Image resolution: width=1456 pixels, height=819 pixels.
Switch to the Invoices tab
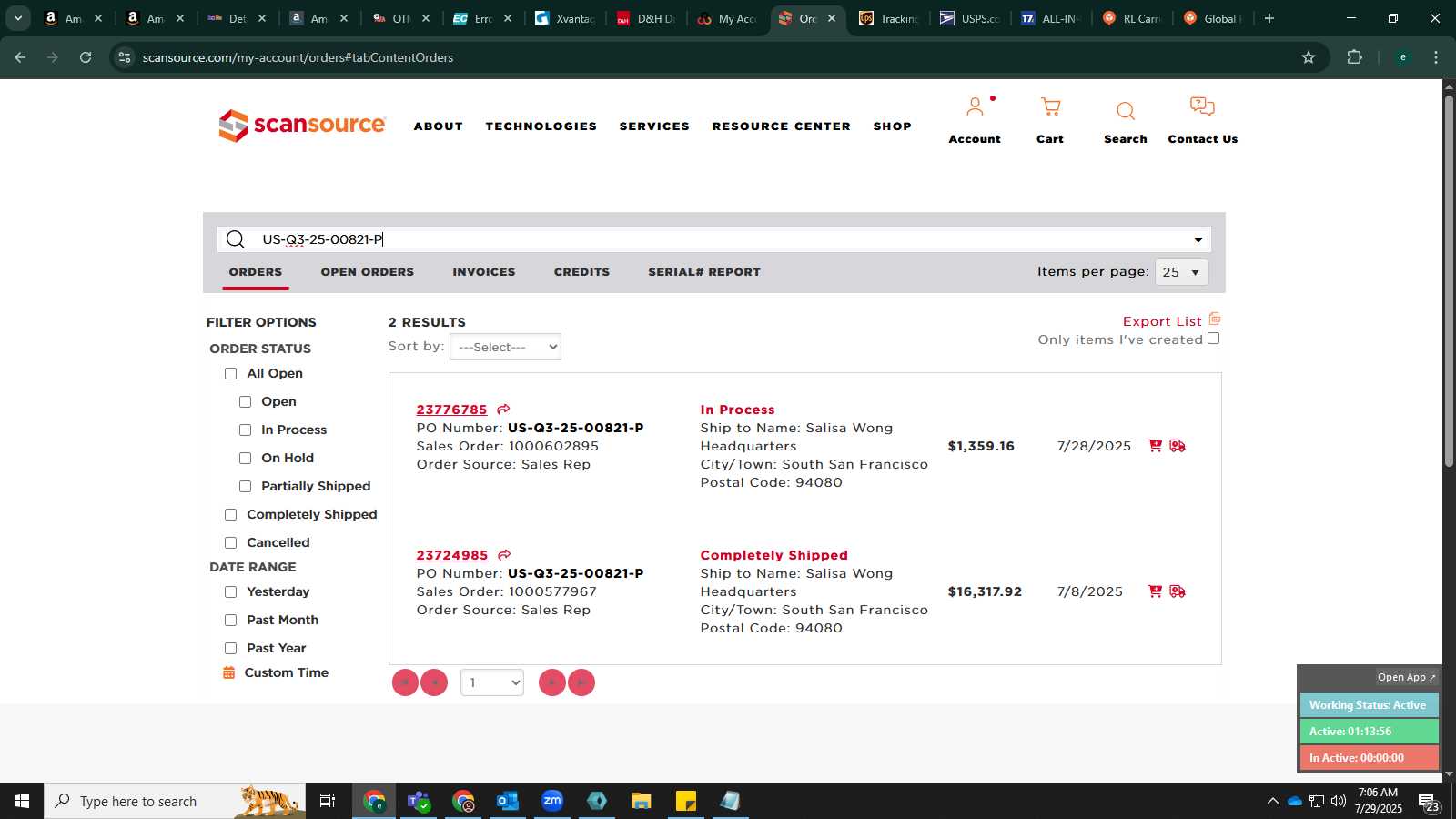(484, 272)
